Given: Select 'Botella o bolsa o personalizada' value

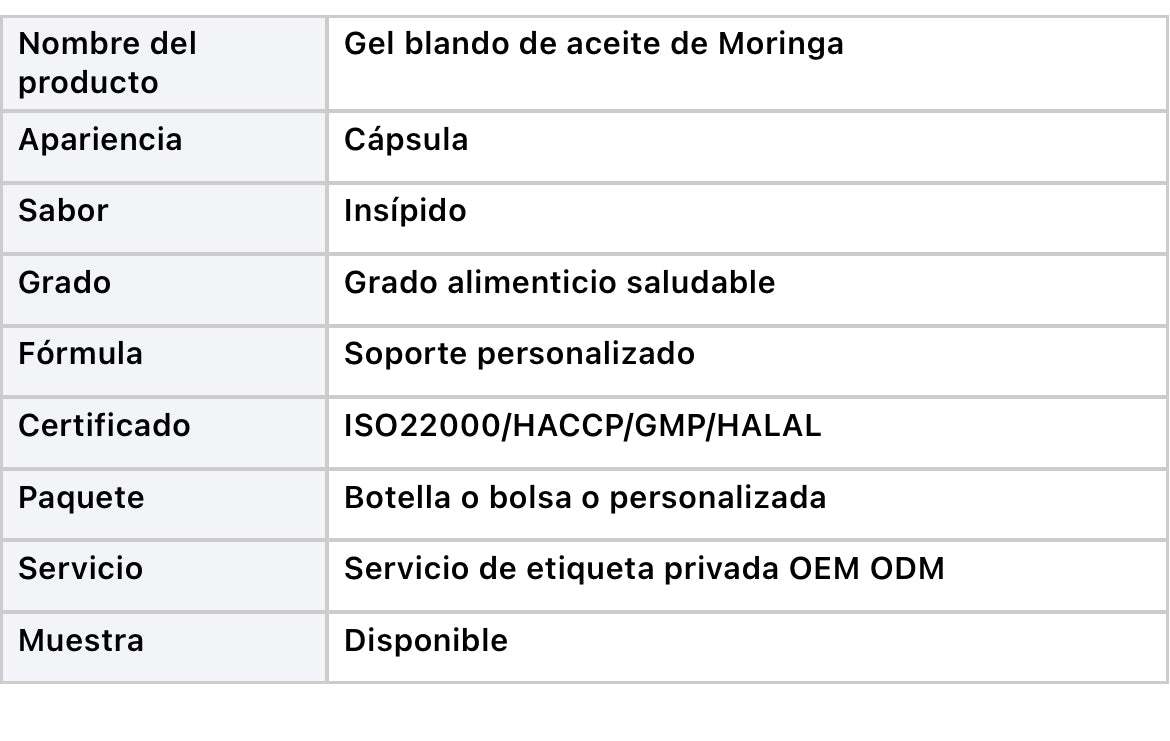Looking at the screenshot, I should point(585,498).
